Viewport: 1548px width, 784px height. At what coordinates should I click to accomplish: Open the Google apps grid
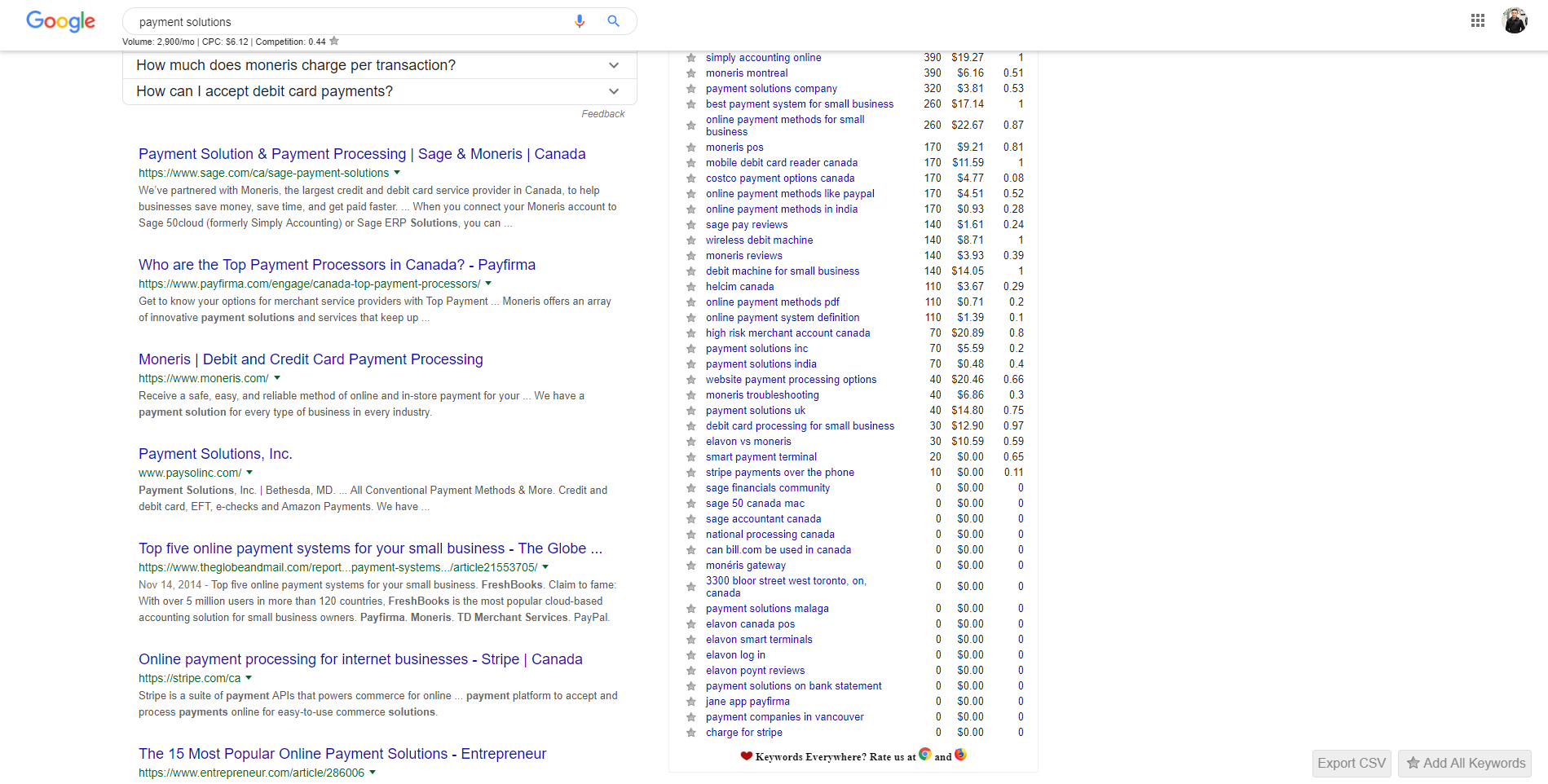[1478, 21]
